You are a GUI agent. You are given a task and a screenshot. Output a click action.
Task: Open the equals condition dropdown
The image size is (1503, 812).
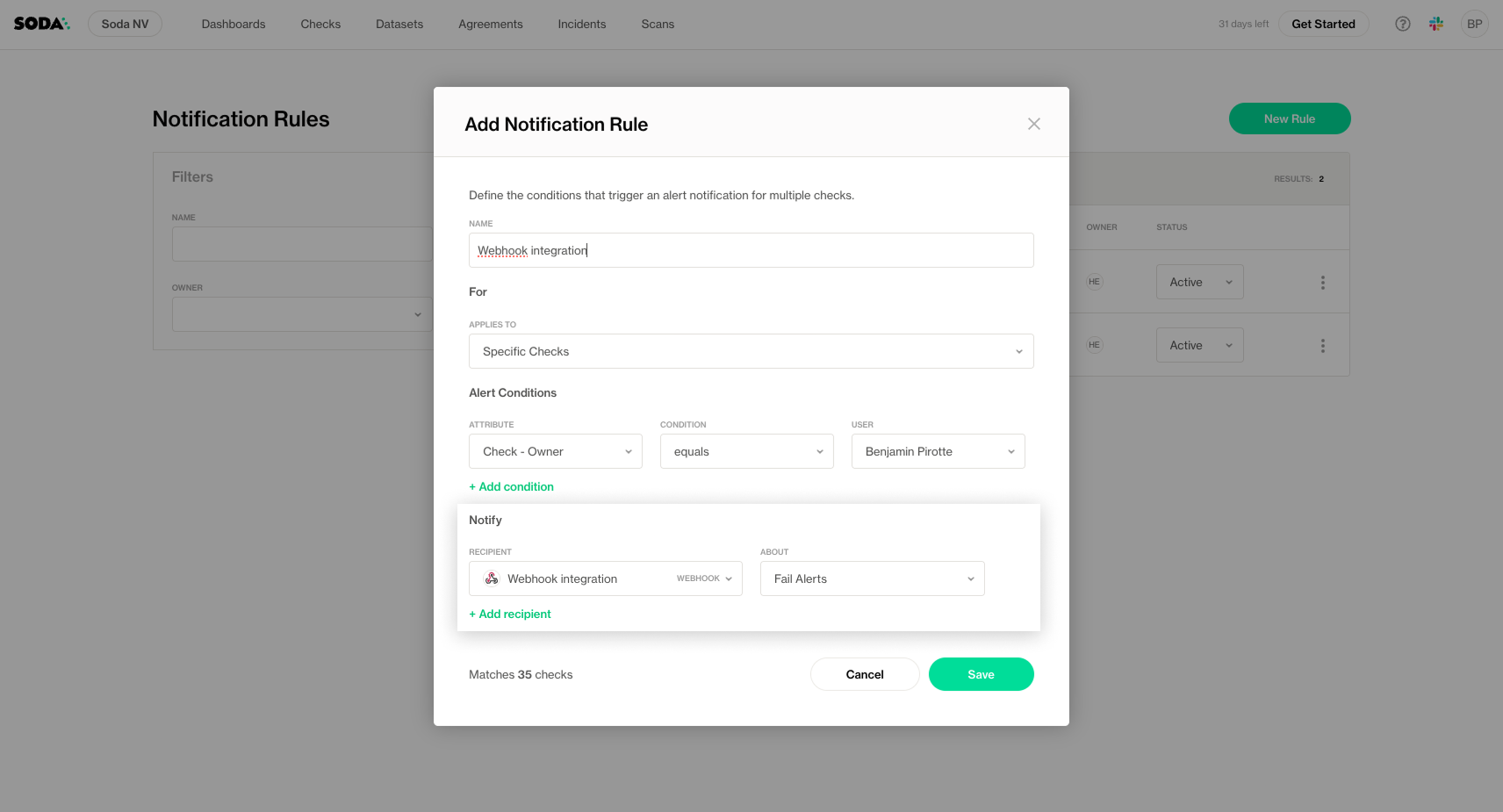coord(746,451)
